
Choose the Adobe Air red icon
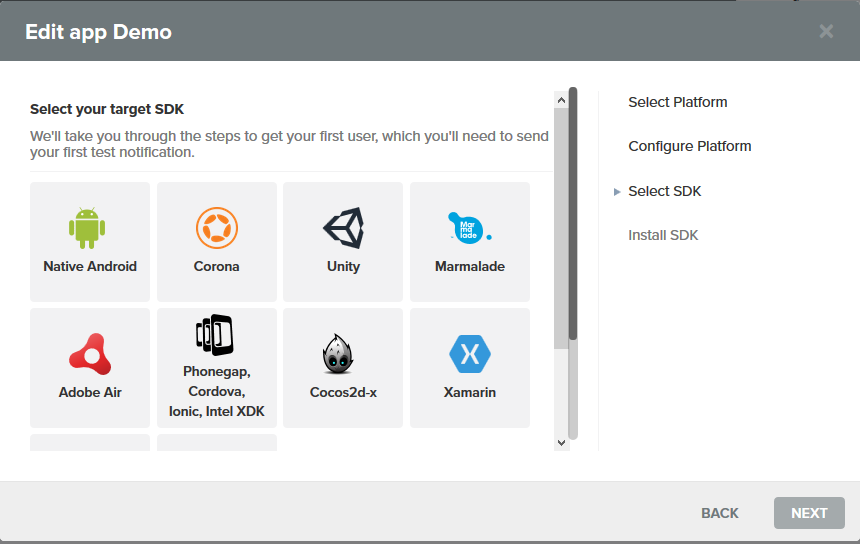pyautogui.click(x=90, y=354)
